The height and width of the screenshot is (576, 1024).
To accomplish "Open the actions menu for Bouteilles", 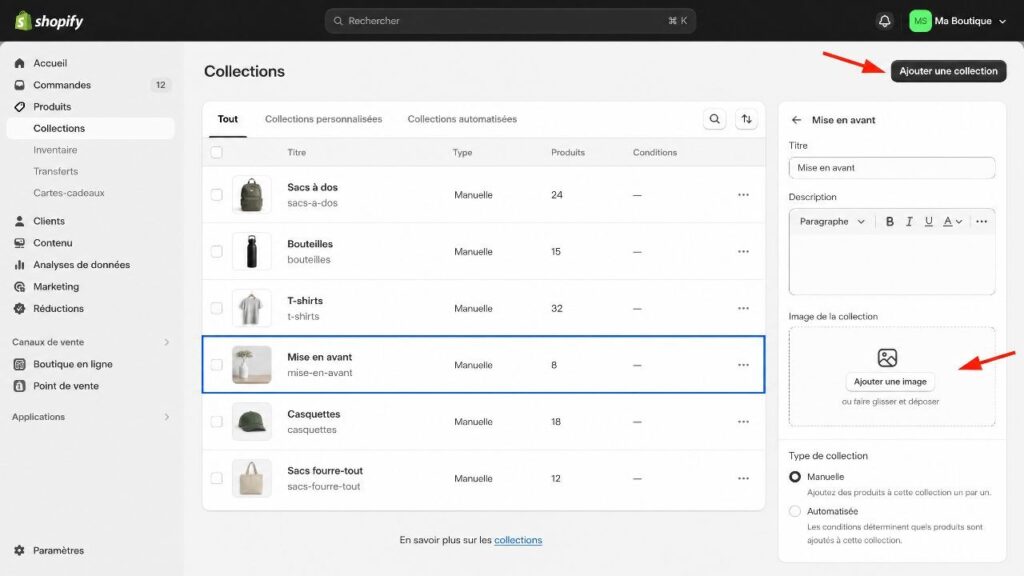I will (x=743, y=251).
